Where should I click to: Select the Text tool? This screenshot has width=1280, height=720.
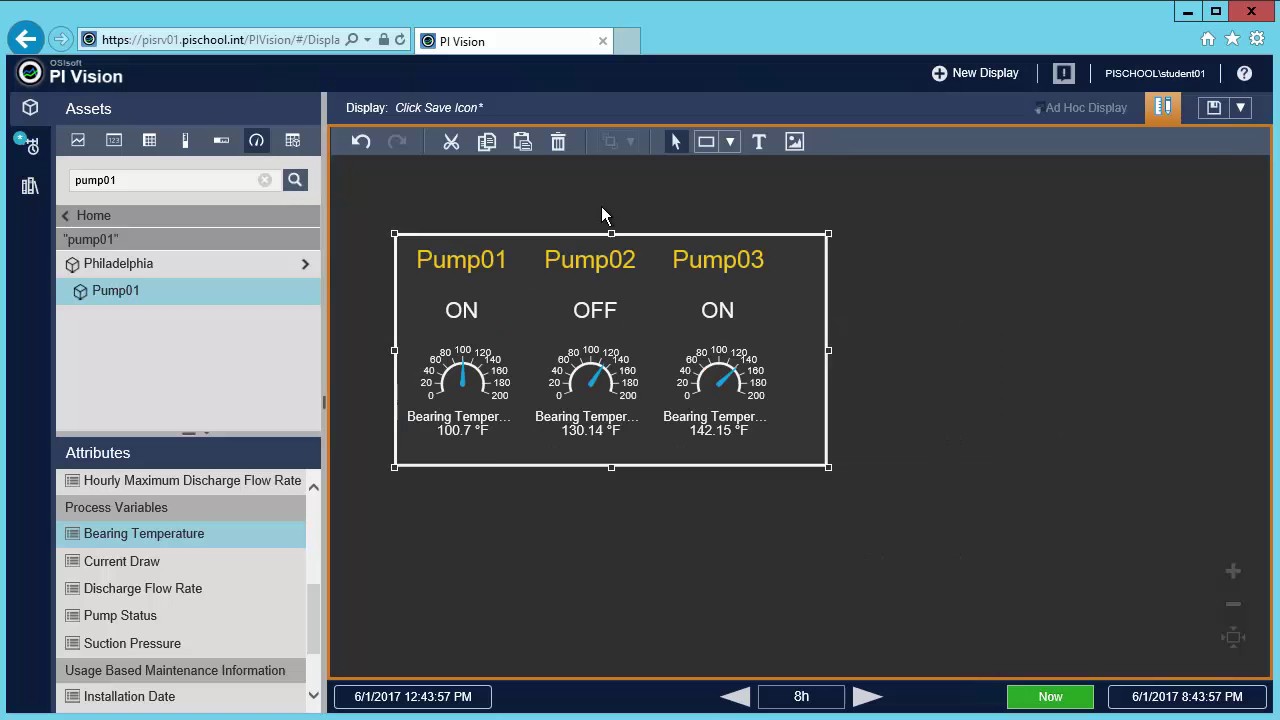[x=758, y=142]
